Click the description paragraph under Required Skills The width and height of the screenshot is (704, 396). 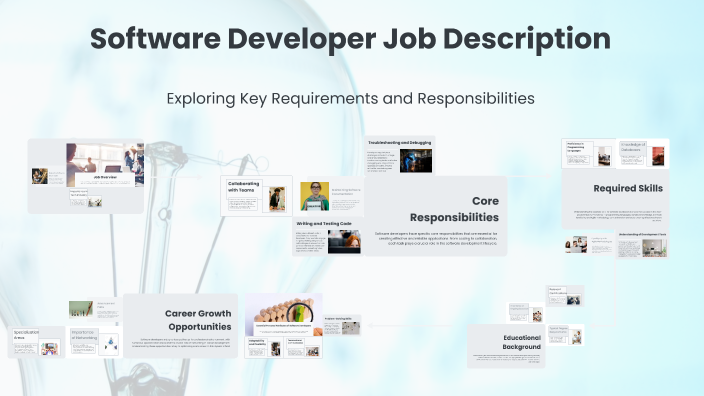(x=617, y=216)
